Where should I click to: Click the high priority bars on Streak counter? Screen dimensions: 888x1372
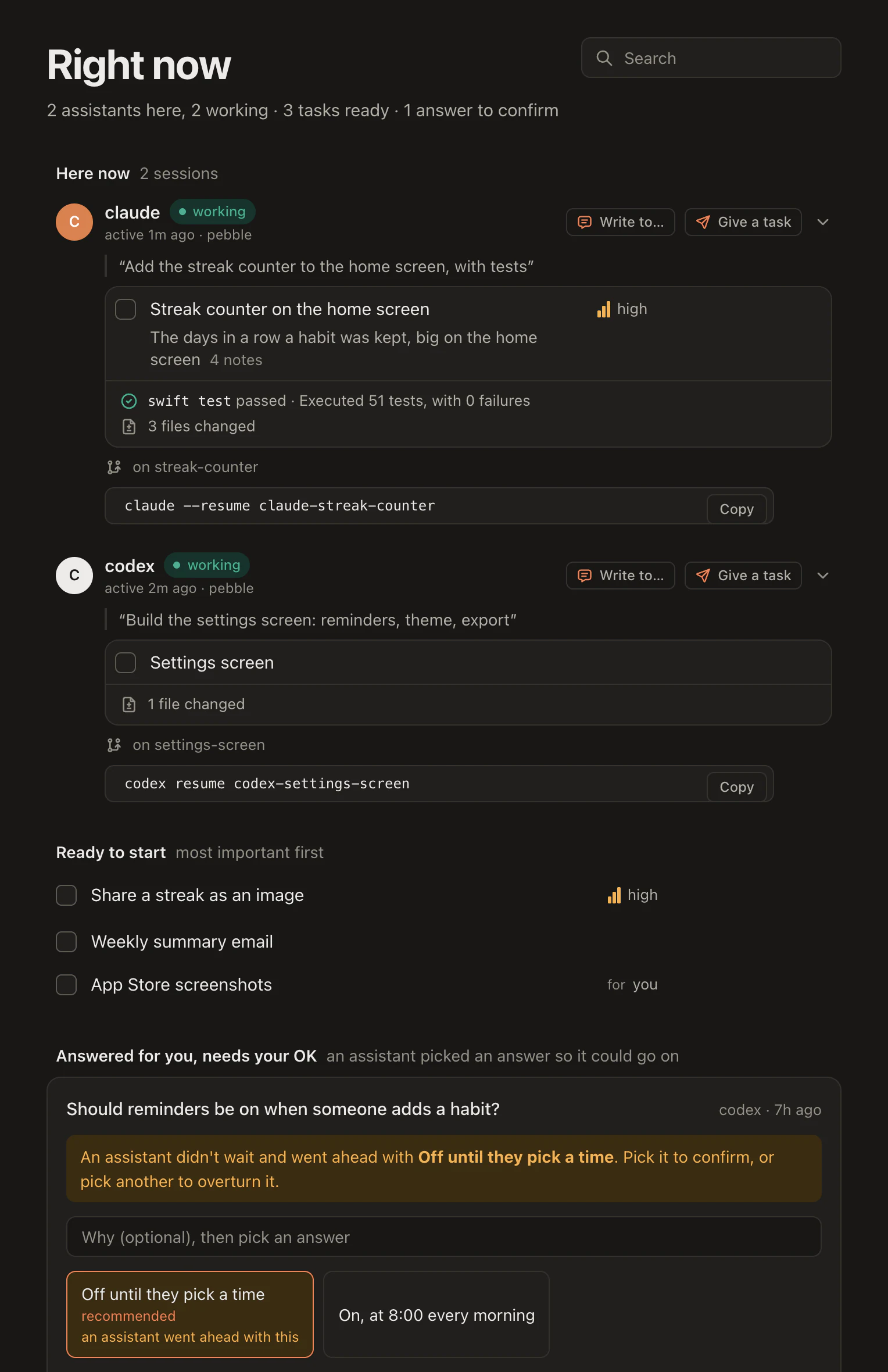(x=604, y=309)
